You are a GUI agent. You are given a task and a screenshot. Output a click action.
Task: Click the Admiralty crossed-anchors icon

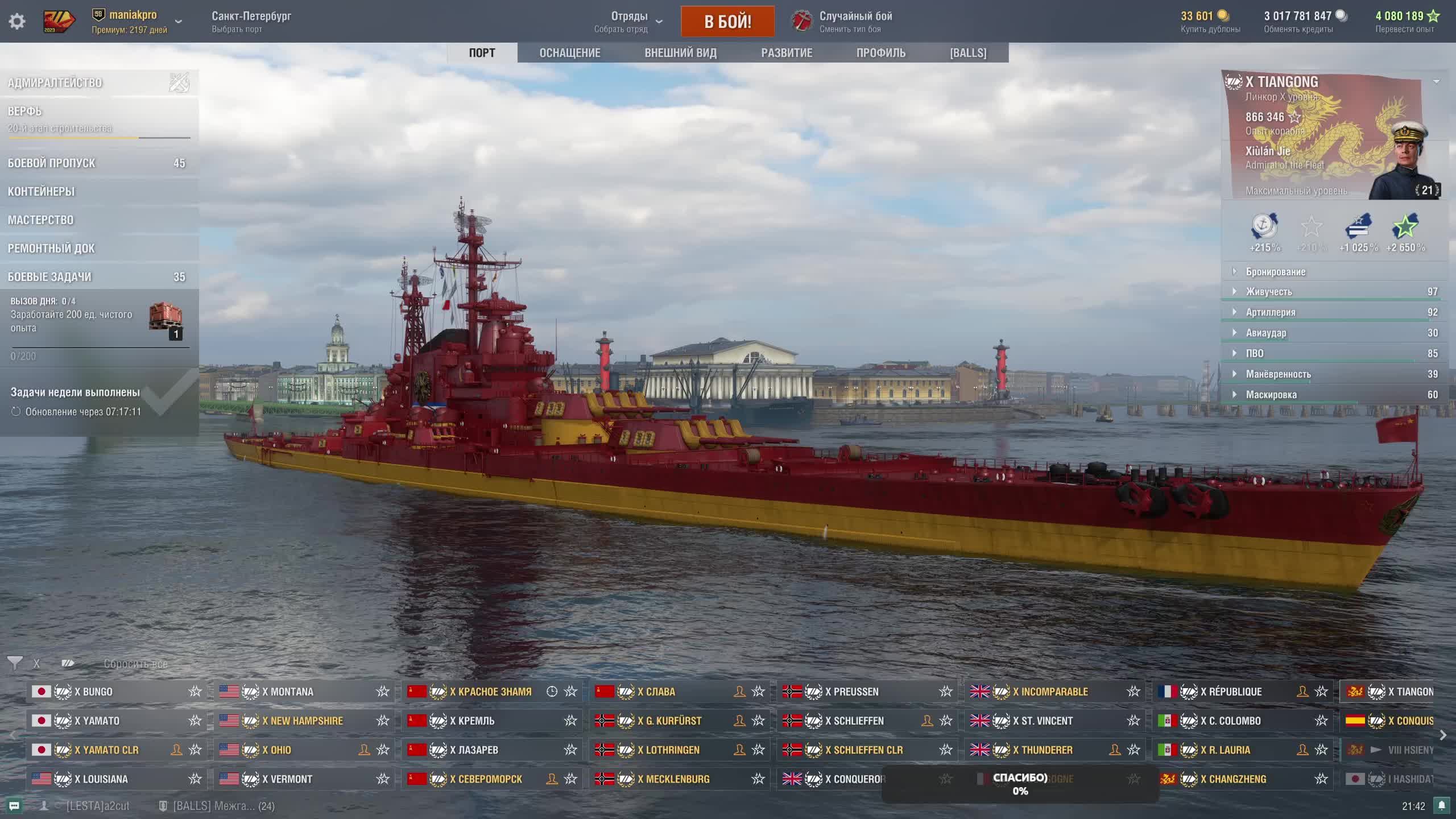179,83
